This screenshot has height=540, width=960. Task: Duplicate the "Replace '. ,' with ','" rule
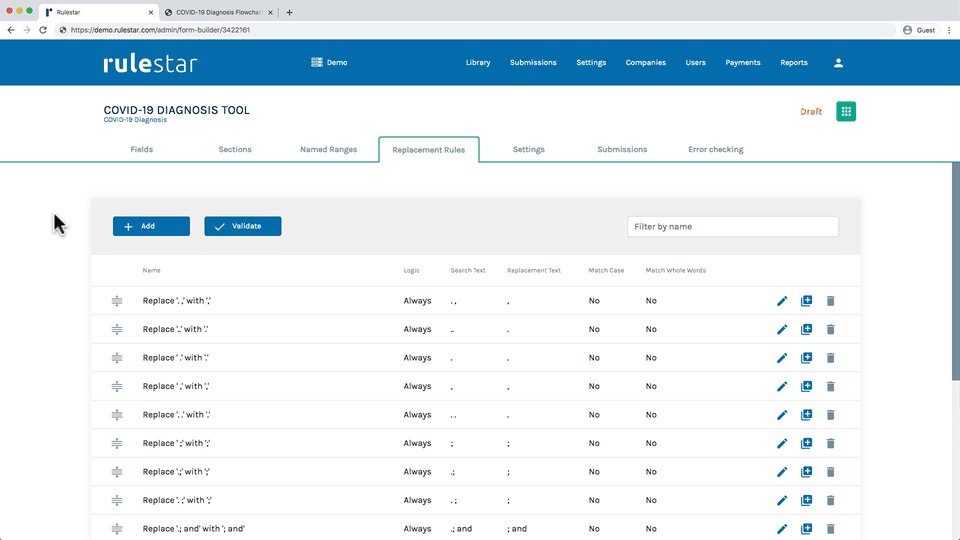pyautogui.click(x=806, y=301)
